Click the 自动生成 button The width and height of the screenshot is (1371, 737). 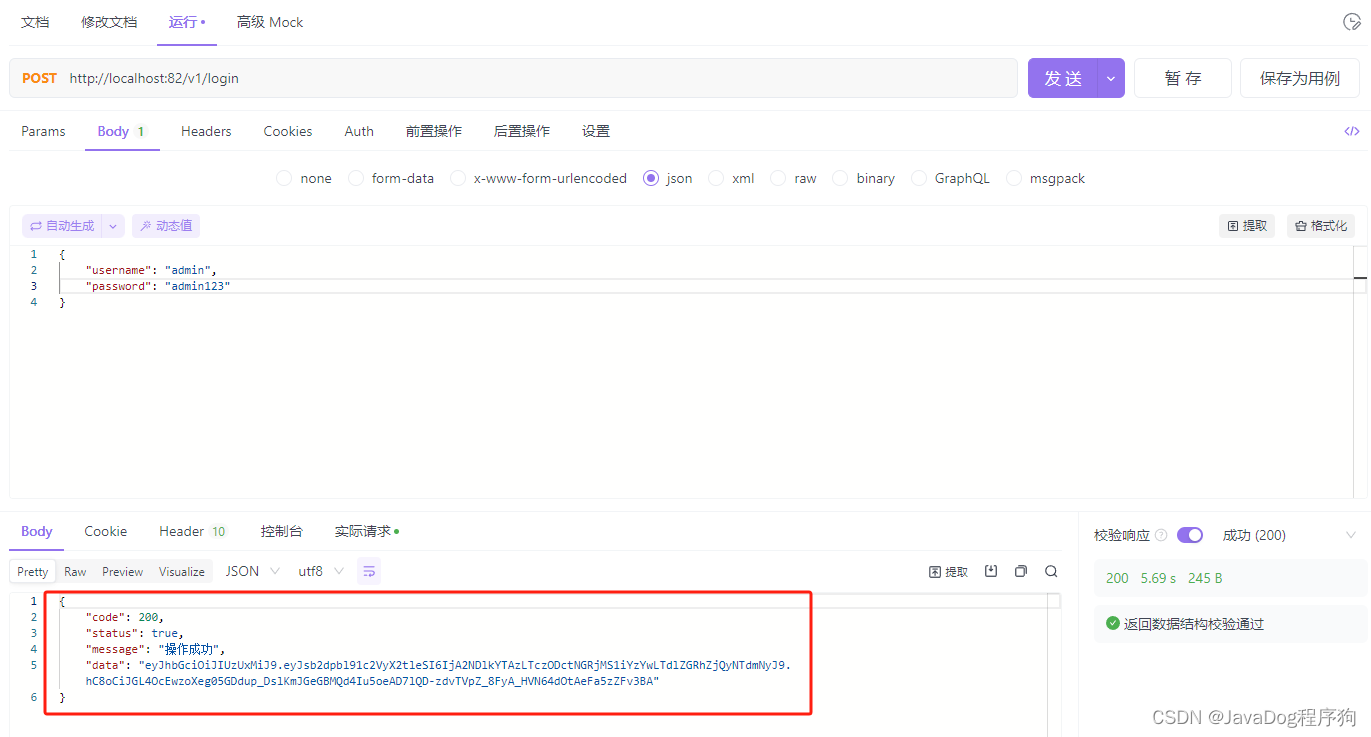(62, 226)
